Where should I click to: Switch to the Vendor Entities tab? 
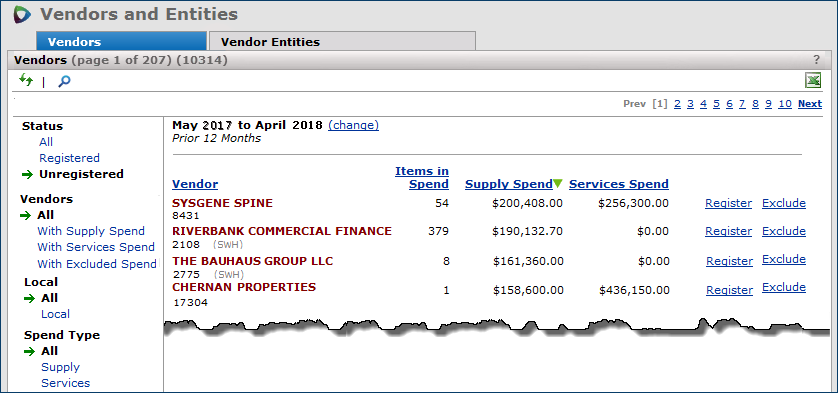click(342, 41)
